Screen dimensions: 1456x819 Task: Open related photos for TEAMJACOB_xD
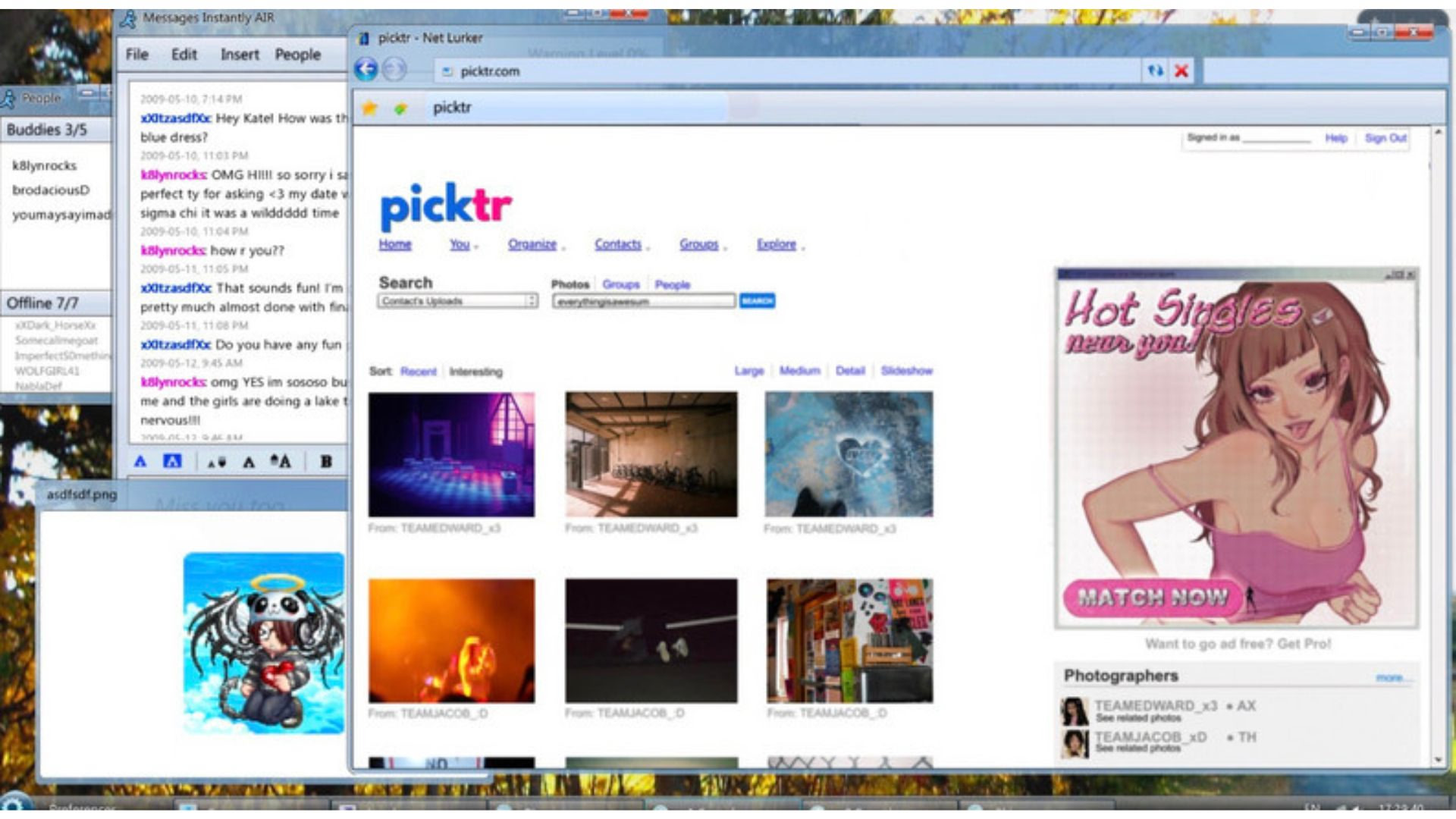coord(1138,748)
